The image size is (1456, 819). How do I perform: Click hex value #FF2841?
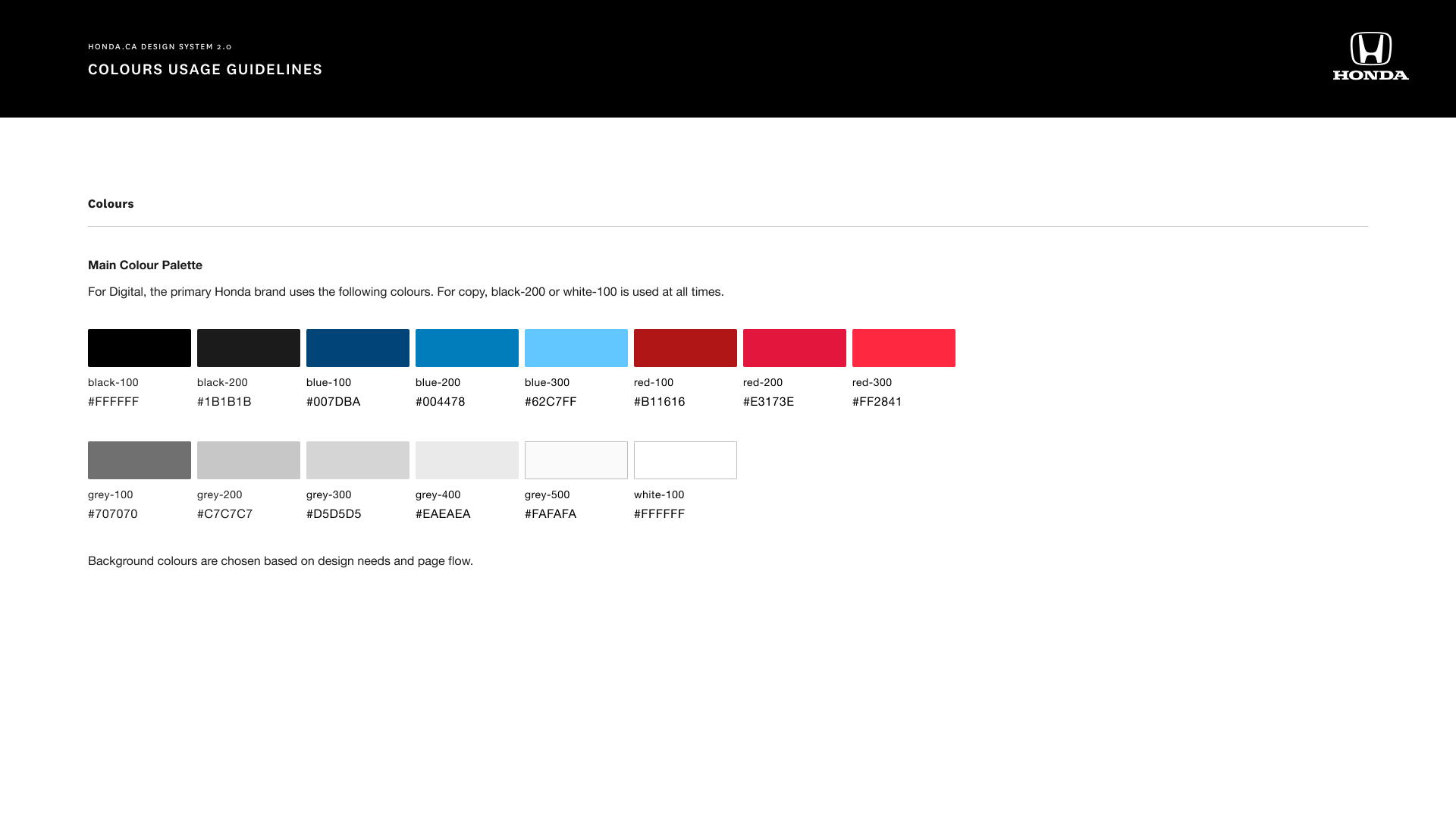(877, 402)
